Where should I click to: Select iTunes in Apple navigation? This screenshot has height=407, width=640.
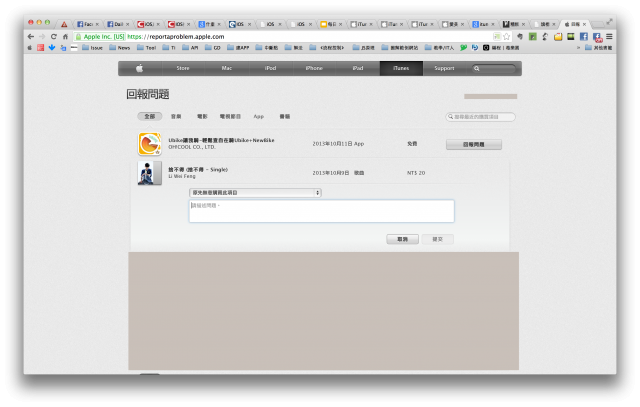[401, 68]
